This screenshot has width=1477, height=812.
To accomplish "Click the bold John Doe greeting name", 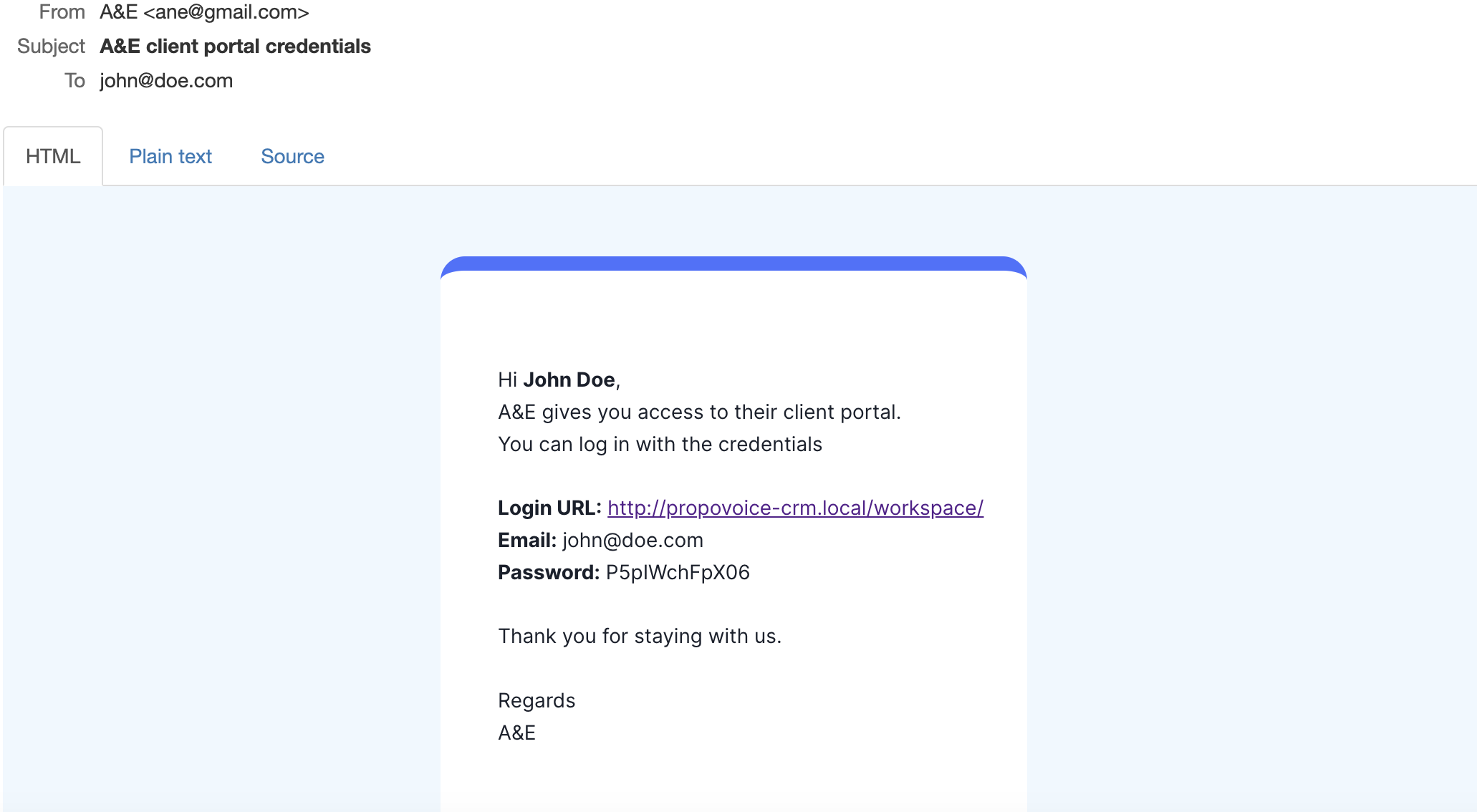I will click(x=569, y=380).
